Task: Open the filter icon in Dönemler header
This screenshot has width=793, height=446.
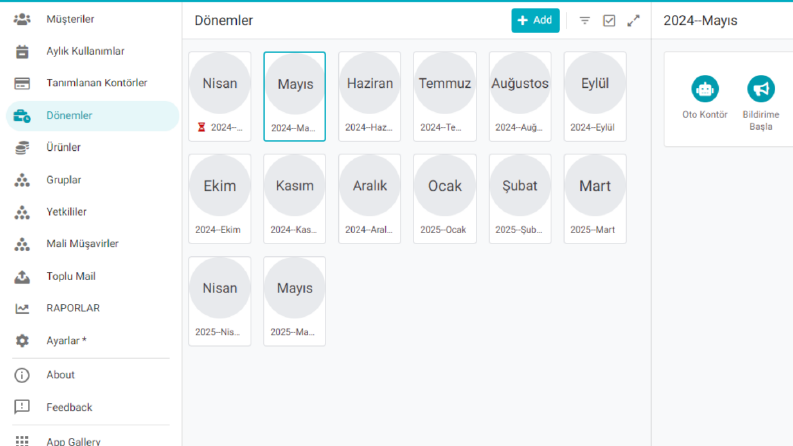Action: pos(585,21)
